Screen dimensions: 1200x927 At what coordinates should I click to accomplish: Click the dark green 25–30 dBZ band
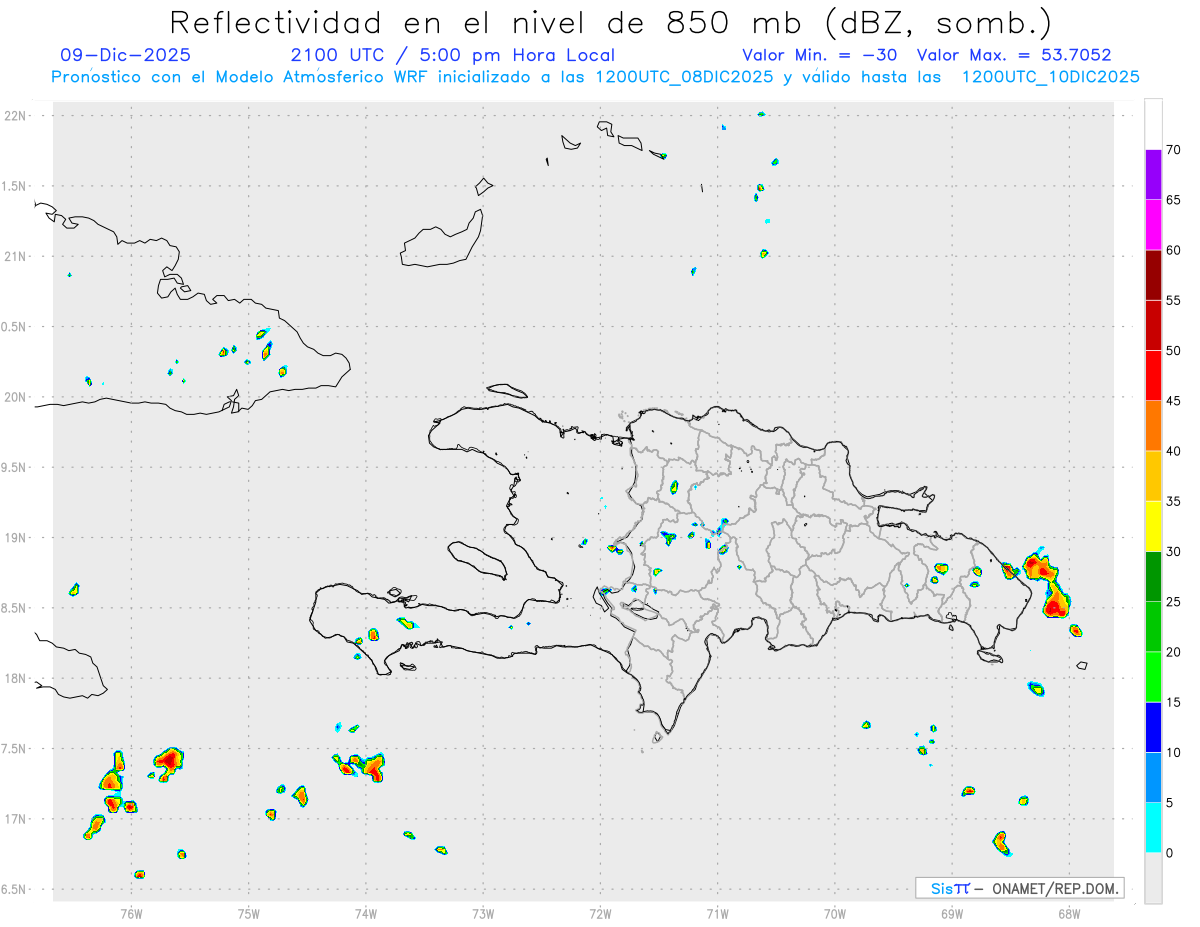[1153, 577]
